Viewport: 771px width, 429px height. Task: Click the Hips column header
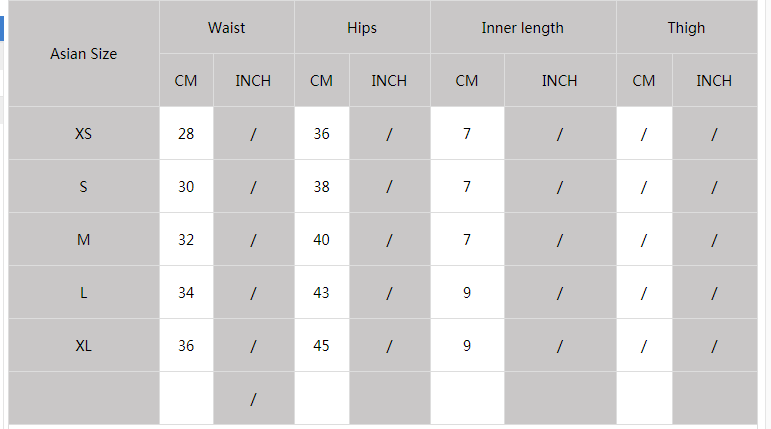pos(362,28)
